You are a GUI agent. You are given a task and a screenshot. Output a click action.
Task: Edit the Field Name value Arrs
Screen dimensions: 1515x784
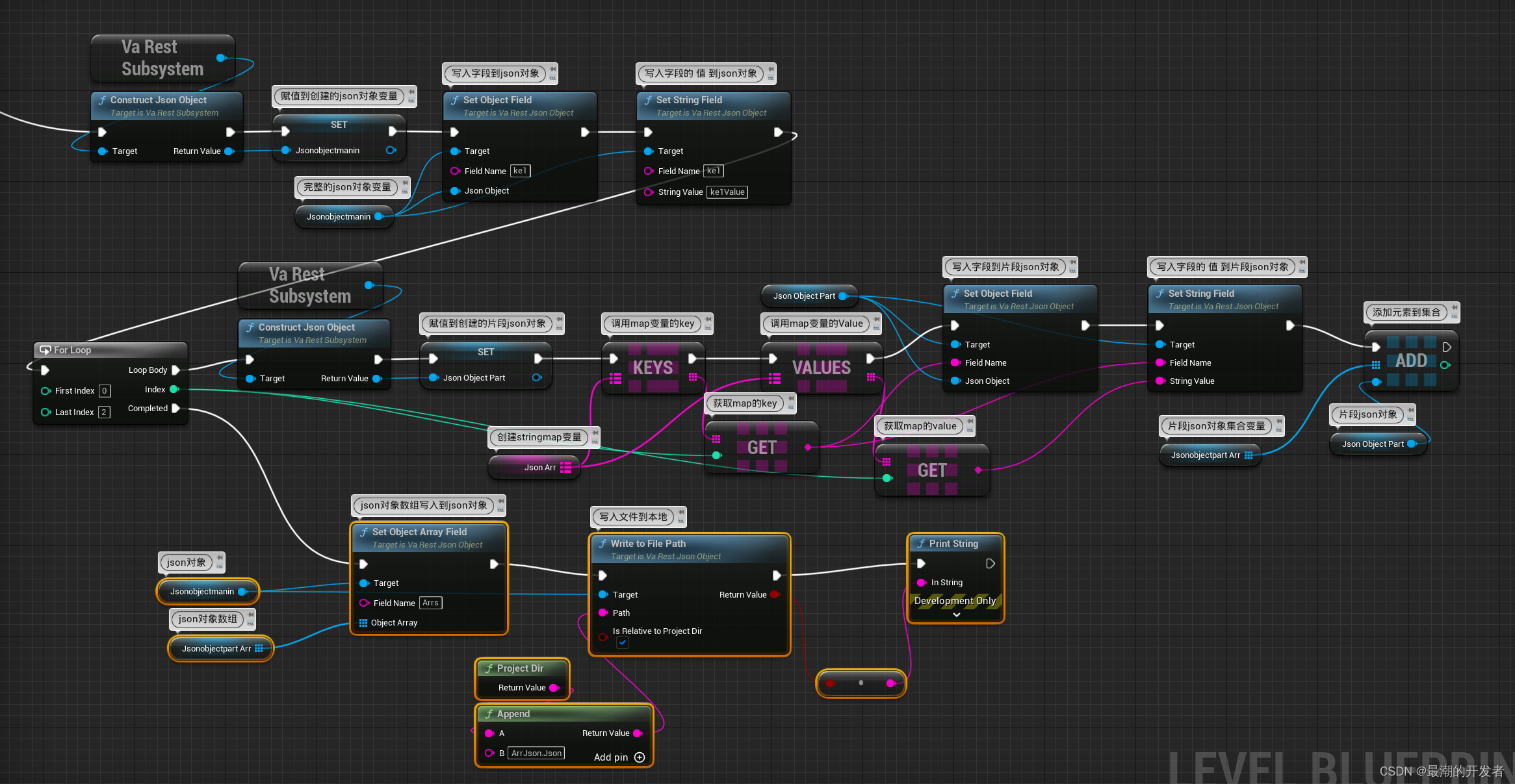tap(430, 603)
